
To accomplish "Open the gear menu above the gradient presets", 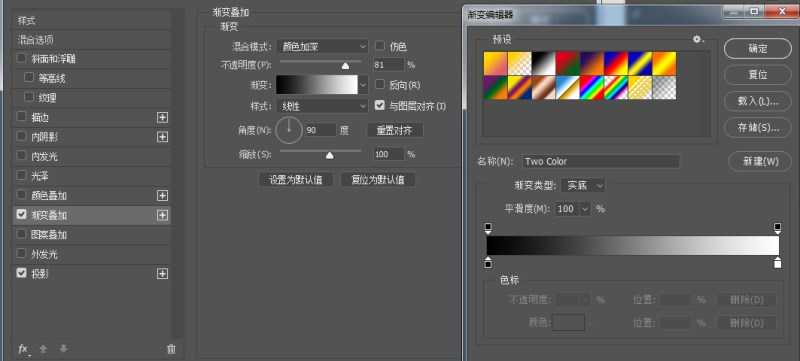I will click(x=697, y=39).
